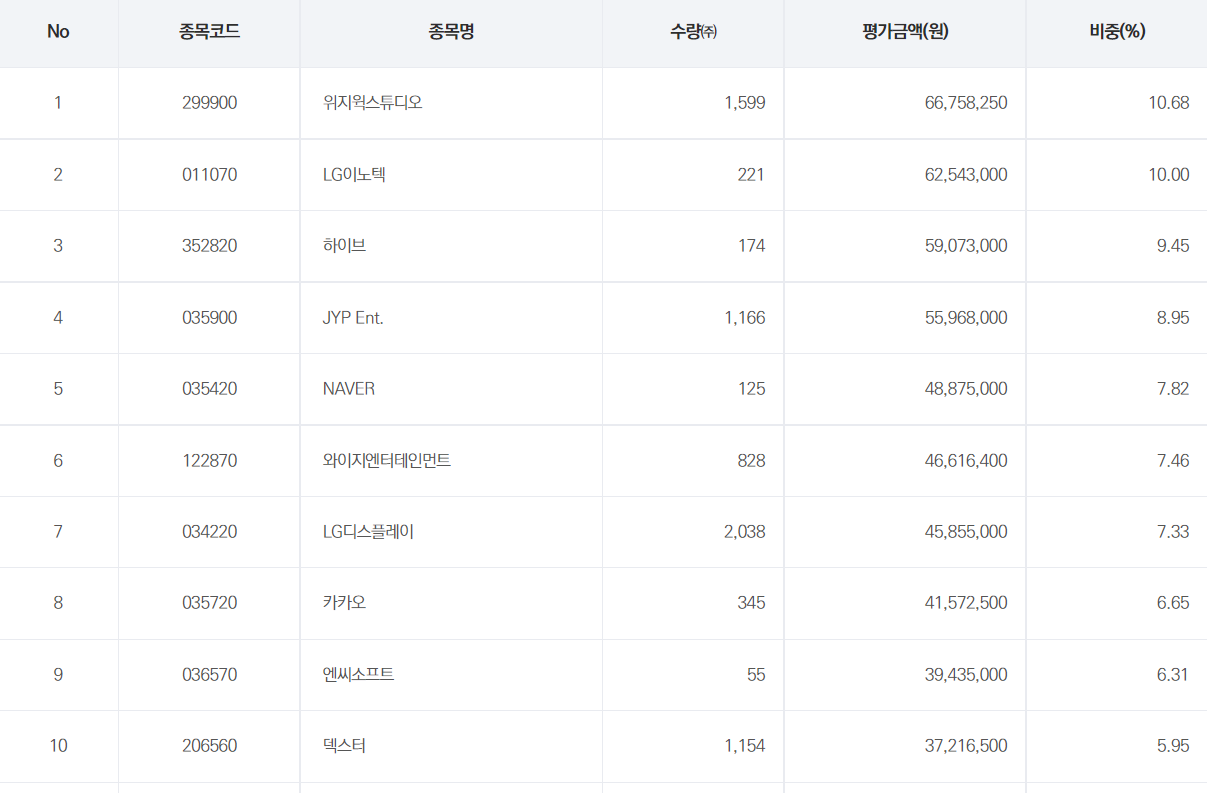Click quantity value 221
This screenshot has height=793, width=1207.
coord(751,175)
